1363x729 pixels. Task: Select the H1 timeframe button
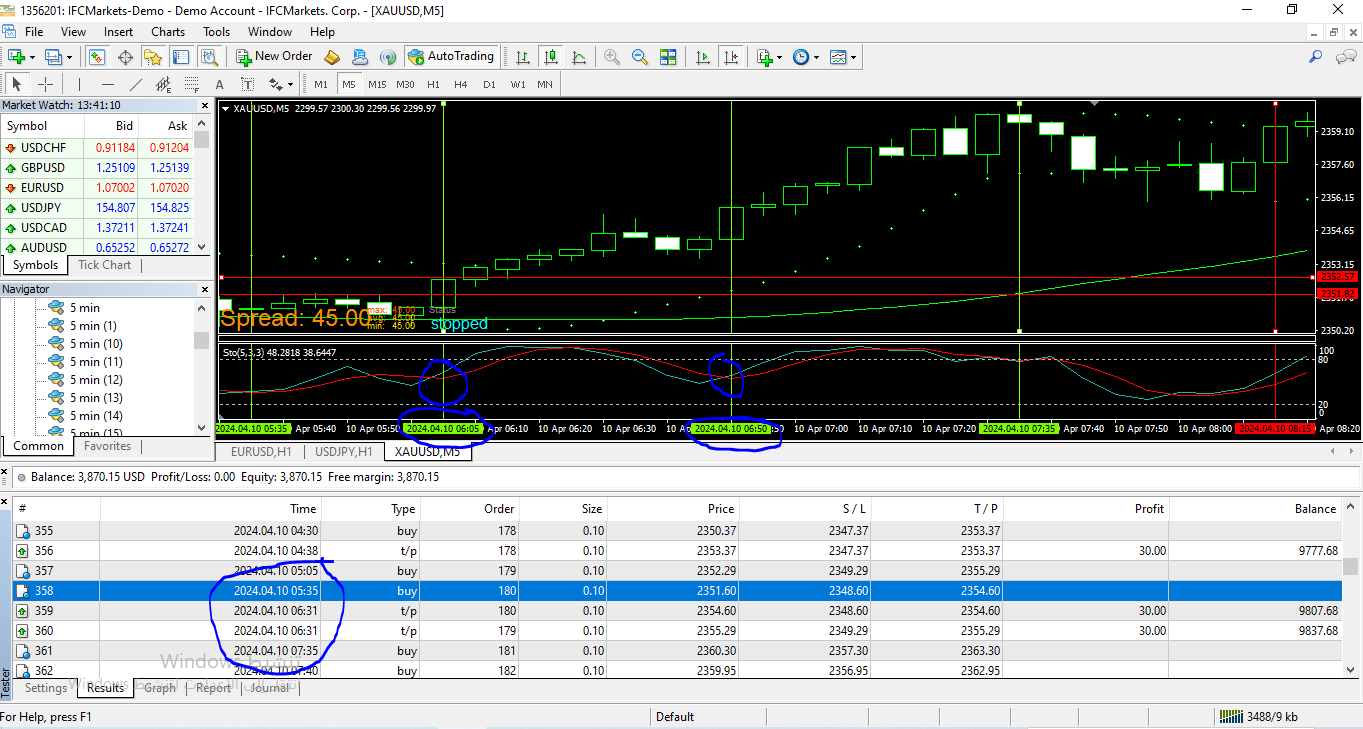pos(433,84)
